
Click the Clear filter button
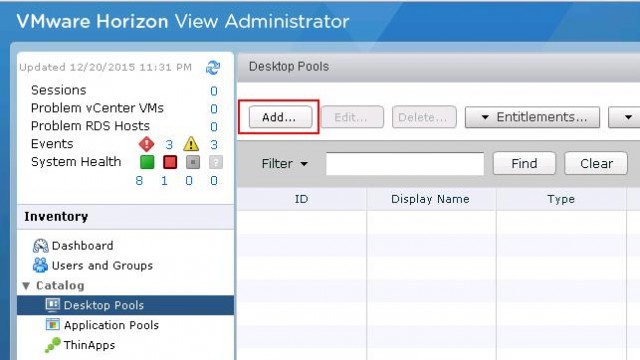pos(596,164)
